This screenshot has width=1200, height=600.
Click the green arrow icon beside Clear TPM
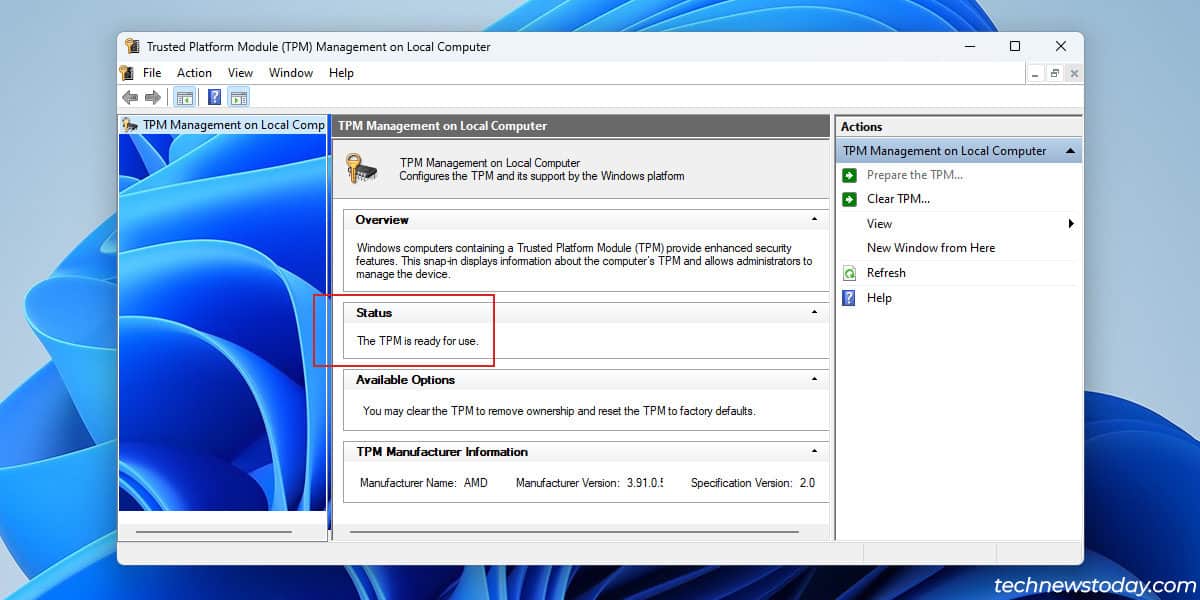pyautogui.click(x=851, y=198)
